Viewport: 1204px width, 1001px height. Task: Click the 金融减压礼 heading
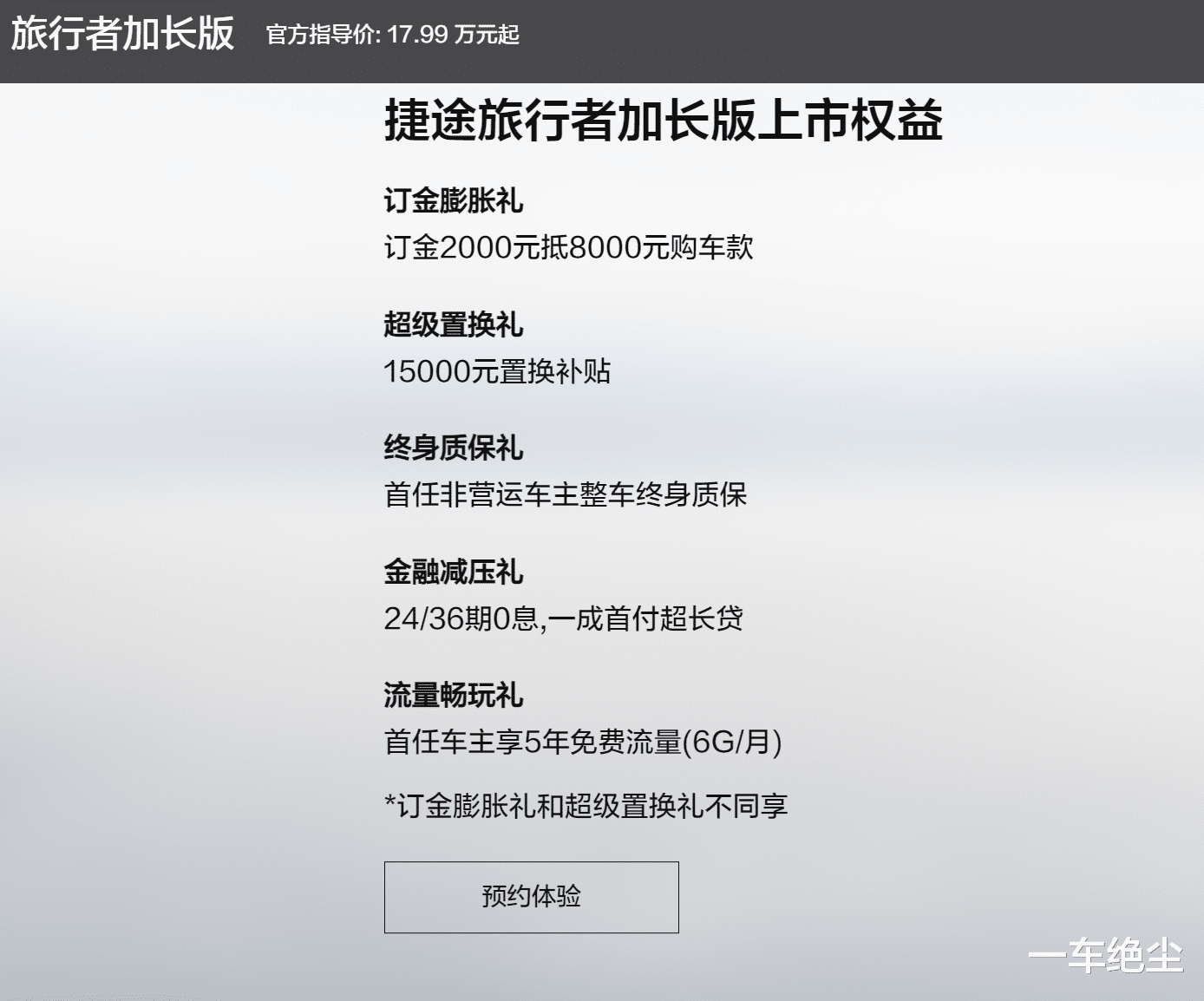(x=454, y=572)
